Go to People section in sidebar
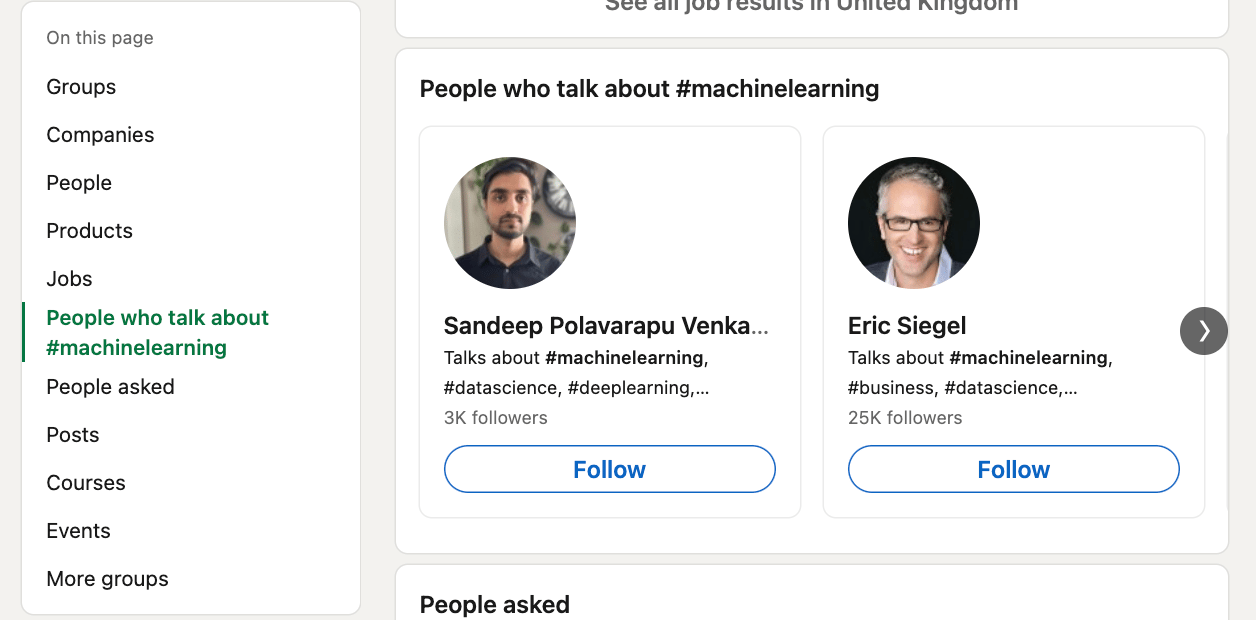This screenshot has width=1256, height=620. click(x=79, y=183)
